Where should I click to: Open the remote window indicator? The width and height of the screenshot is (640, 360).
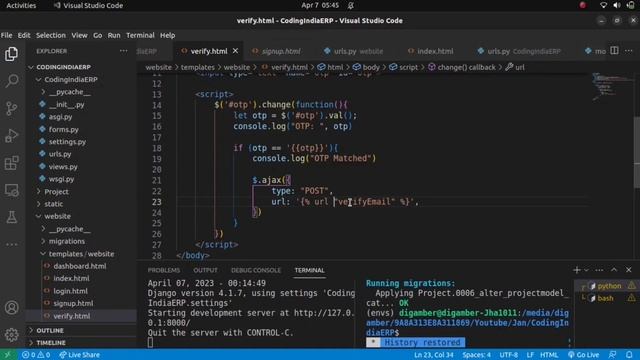point(7,355)
